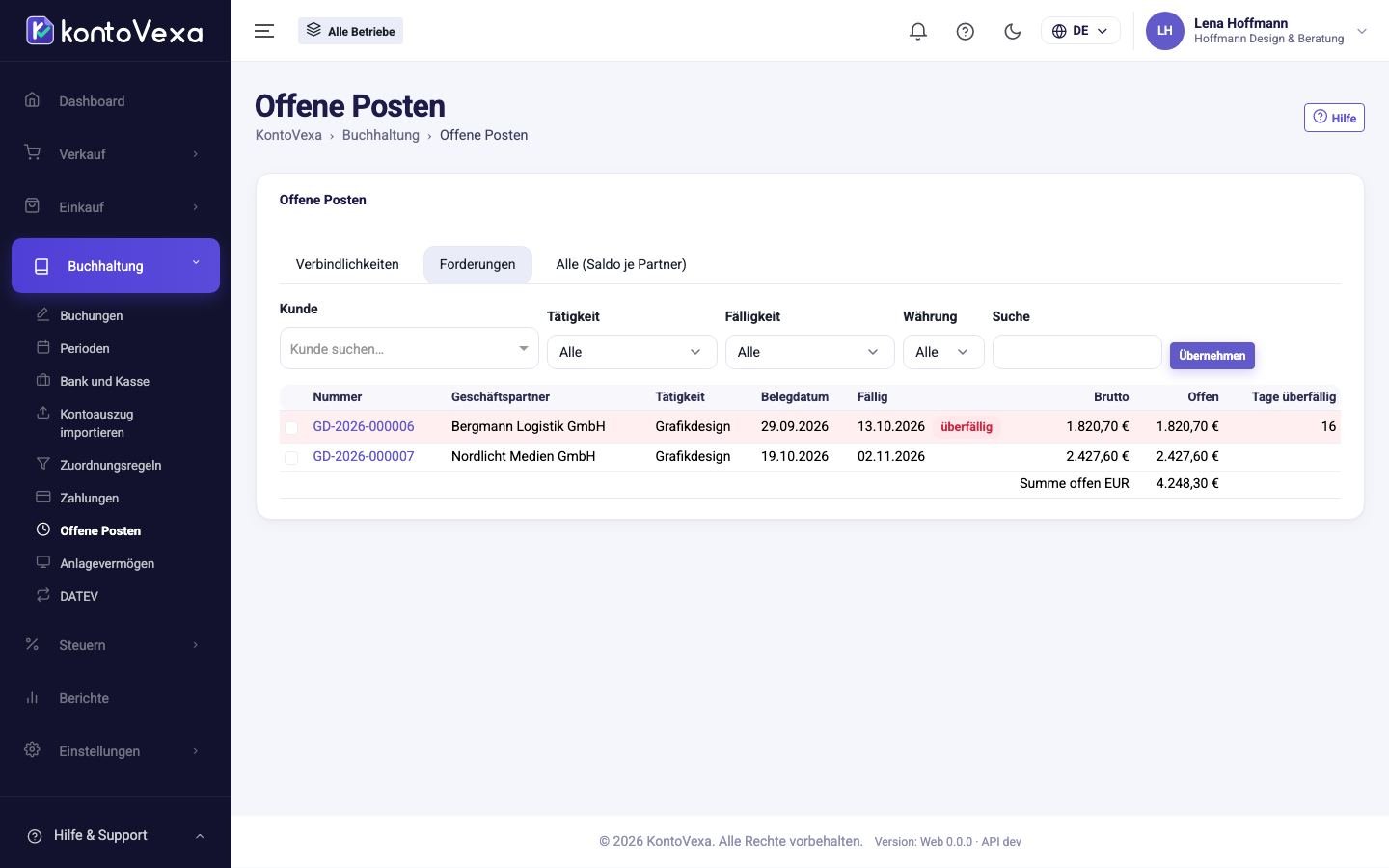
Task: Open the Tätigkeit filter dropdown
Action: click(x=632, y=352)
